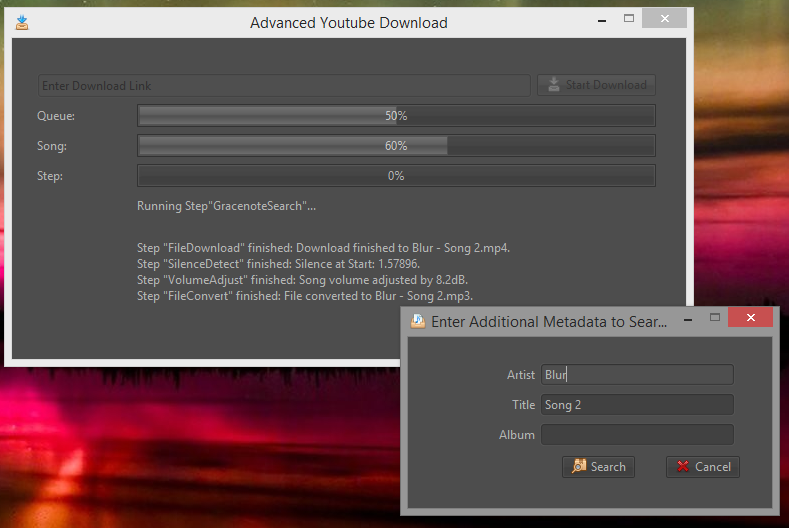789x528 pixels.
Task: Click the Title label in dialog
Action: pos(523,405)
